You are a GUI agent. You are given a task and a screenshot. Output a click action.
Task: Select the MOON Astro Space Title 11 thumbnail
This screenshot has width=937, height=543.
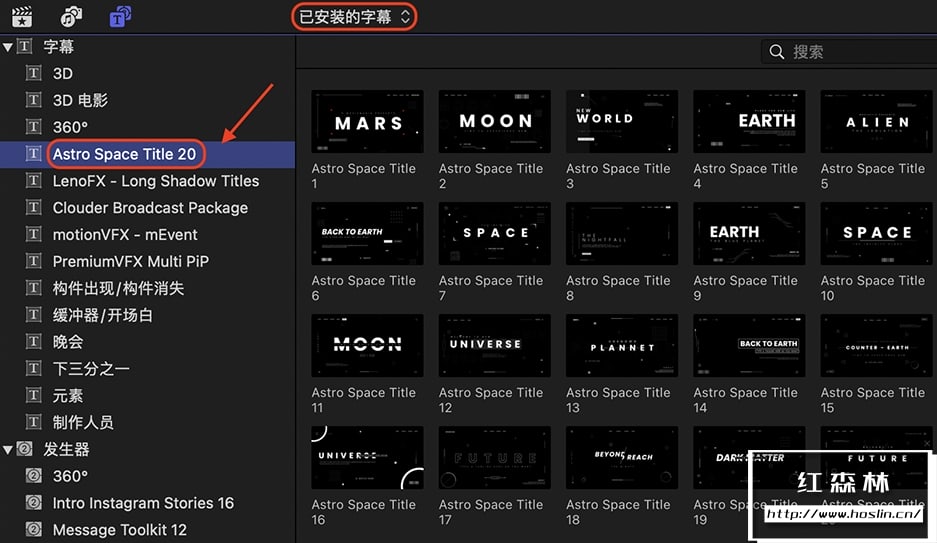pos(368,346)
